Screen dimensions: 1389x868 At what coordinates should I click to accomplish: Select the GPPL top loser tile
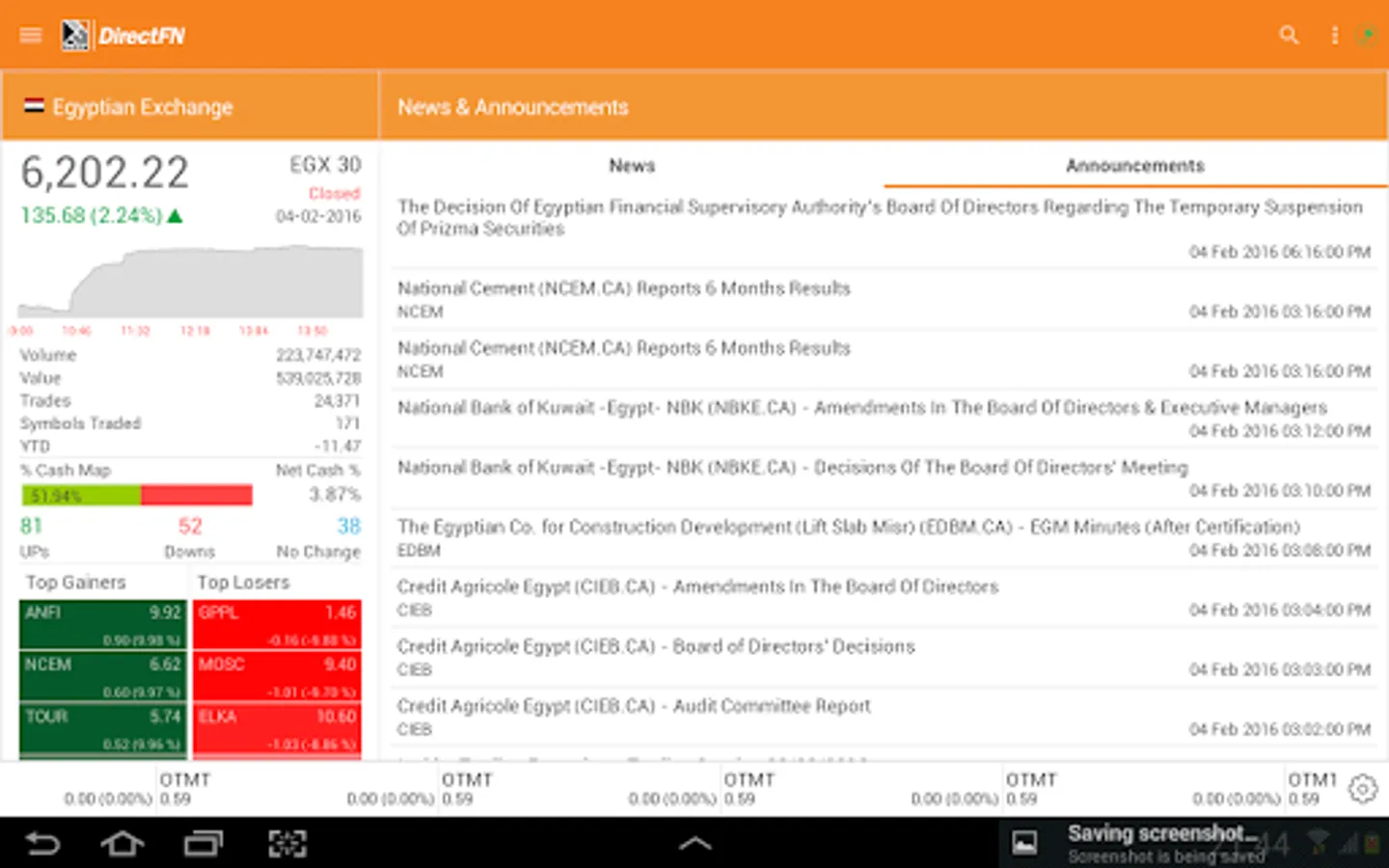click(x=278, y=625)
